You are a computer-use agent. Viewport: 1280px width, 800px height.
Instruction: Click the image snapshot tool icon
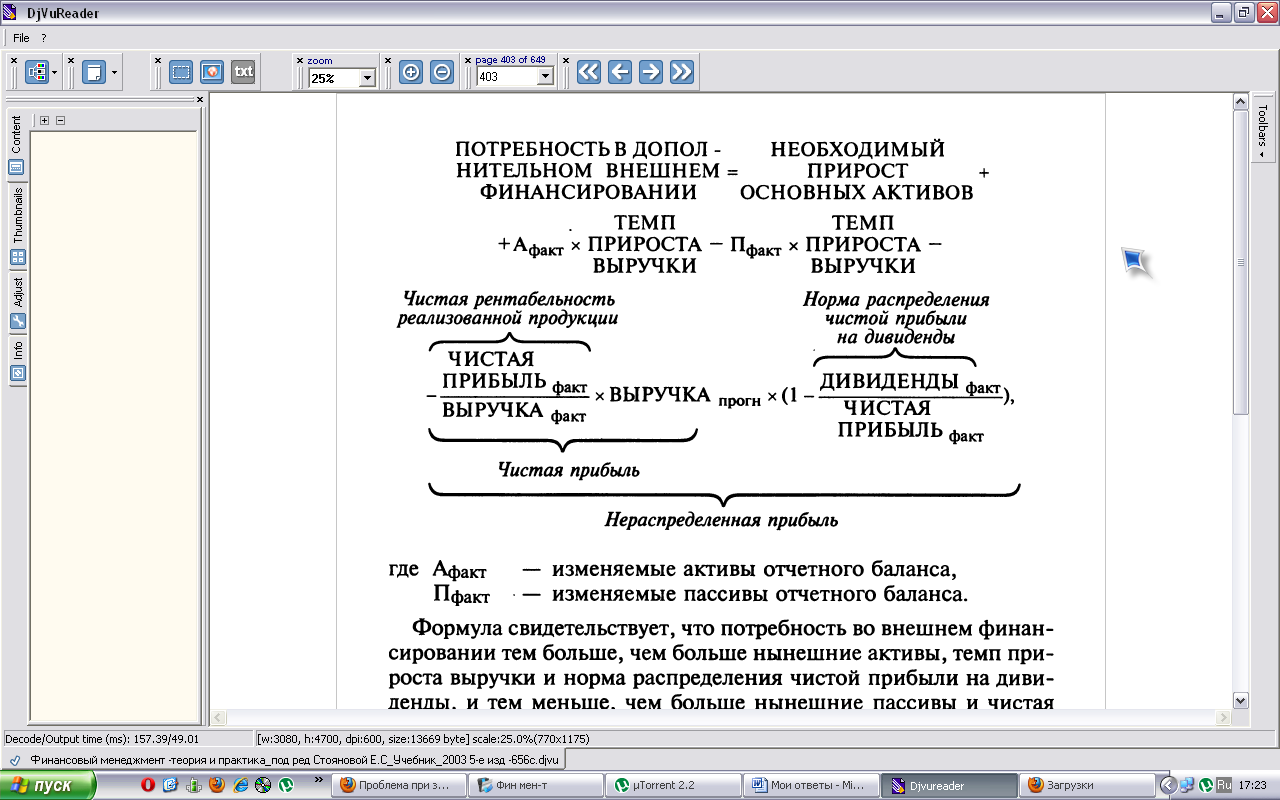(212, 72)
